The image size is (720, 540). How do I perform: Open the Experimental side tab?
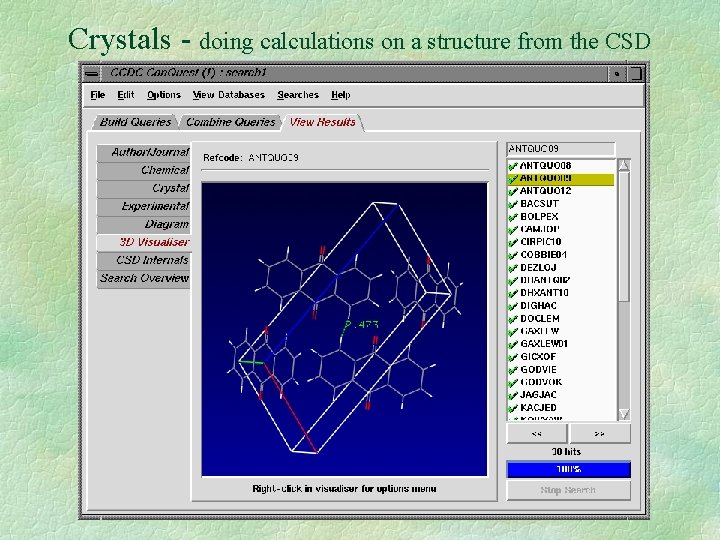click(144, 206)
